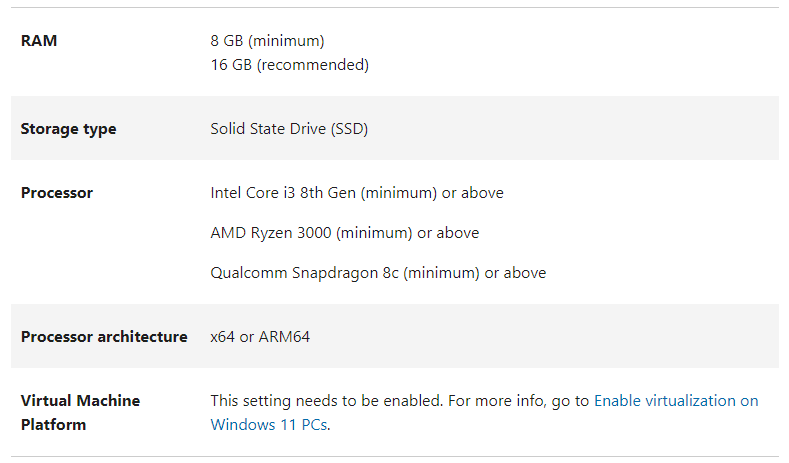Select the '8 GB (minimum)' text

(x=267, y=41)
